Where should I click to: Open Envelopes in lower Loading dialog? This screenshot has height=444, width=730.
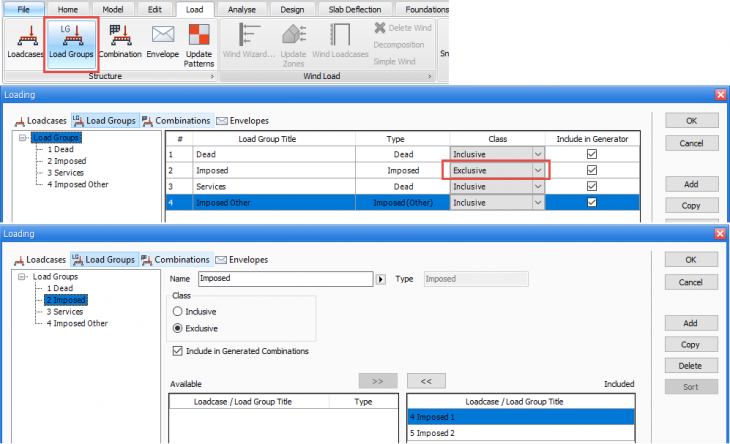coord(242,260)
